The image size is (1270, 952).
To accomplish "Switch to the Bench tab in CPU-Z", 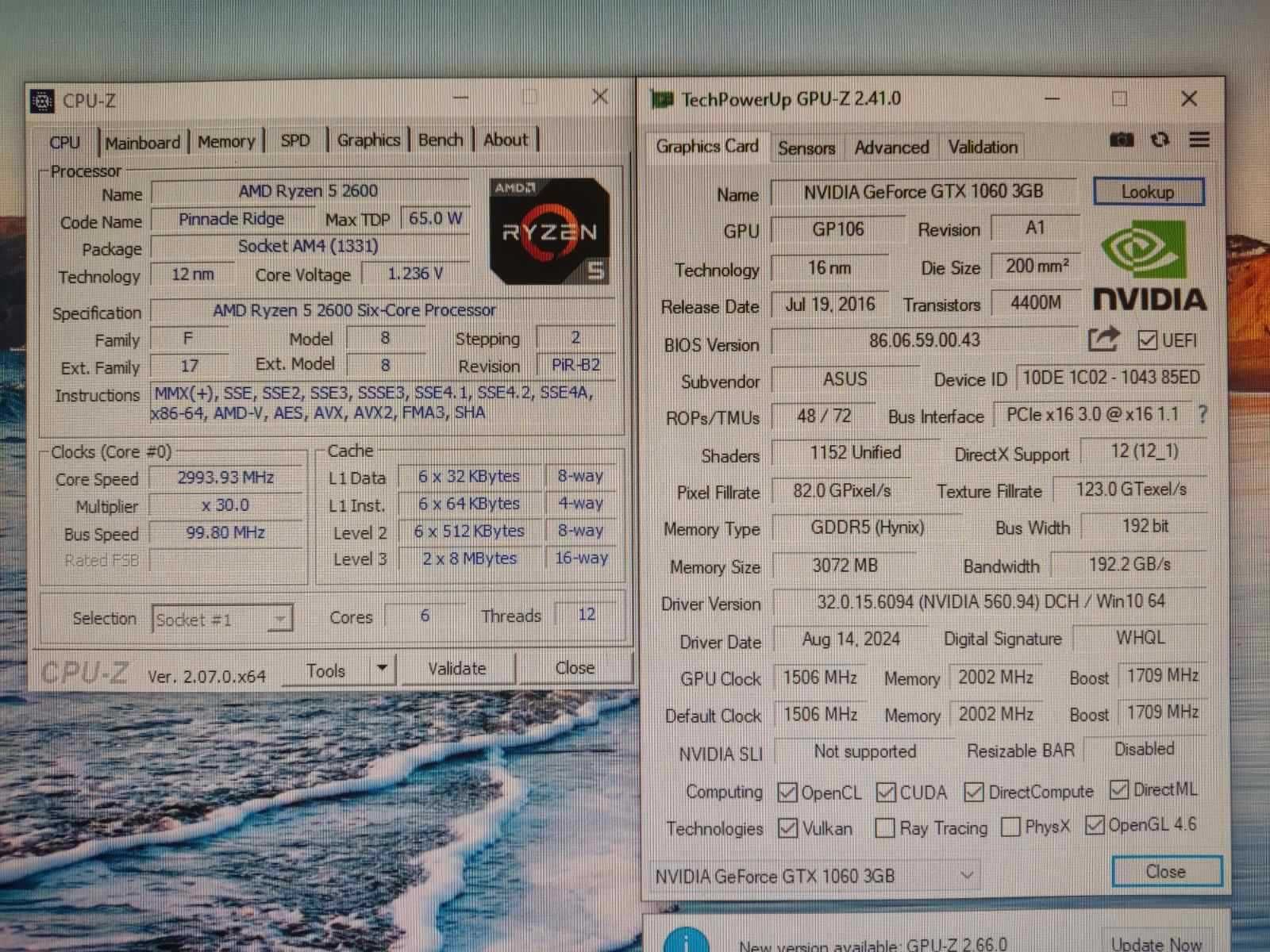I will point(441,140).
